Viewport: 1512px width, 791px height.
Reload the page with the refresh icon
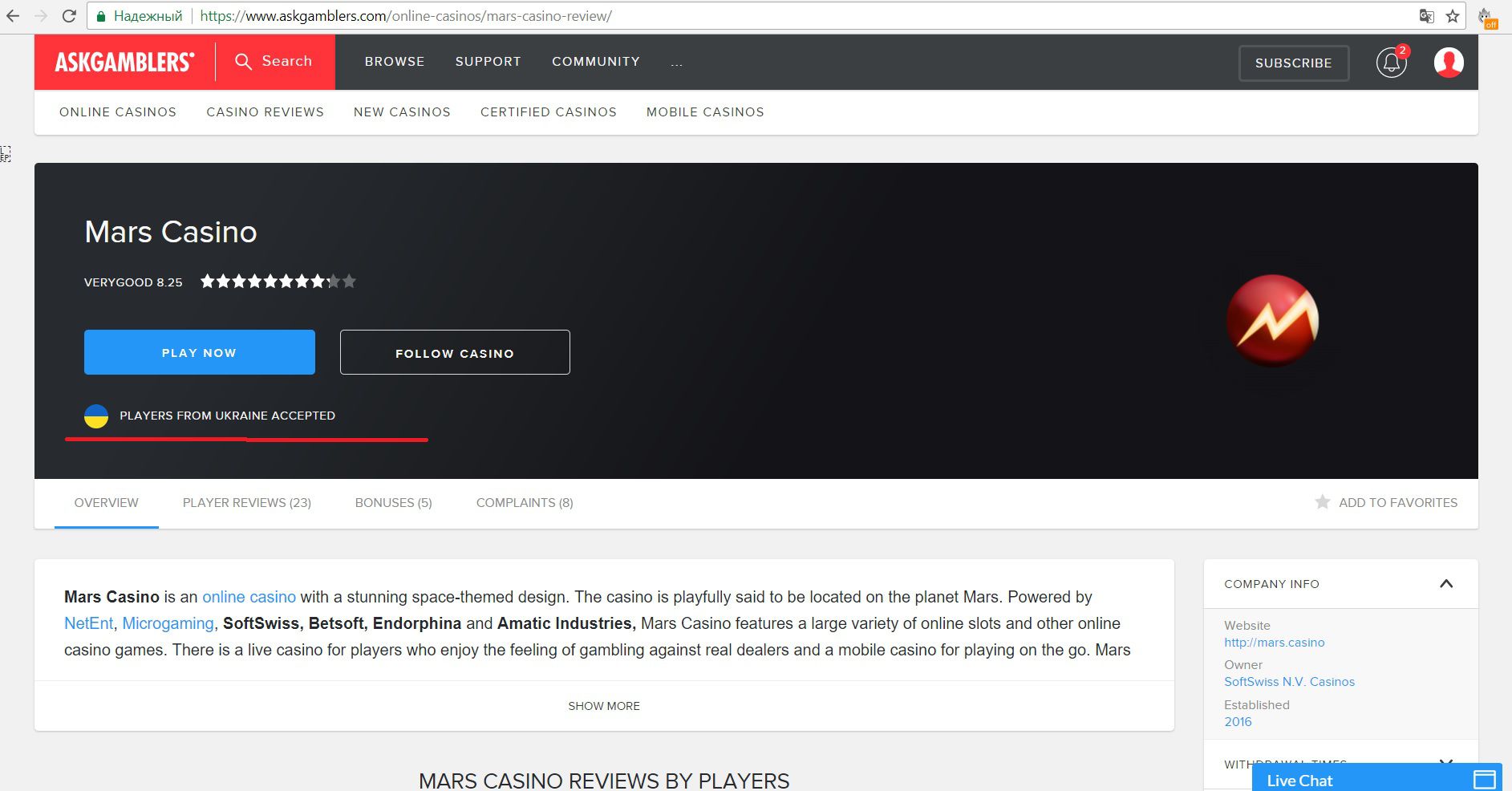click(x=70, y=16)
